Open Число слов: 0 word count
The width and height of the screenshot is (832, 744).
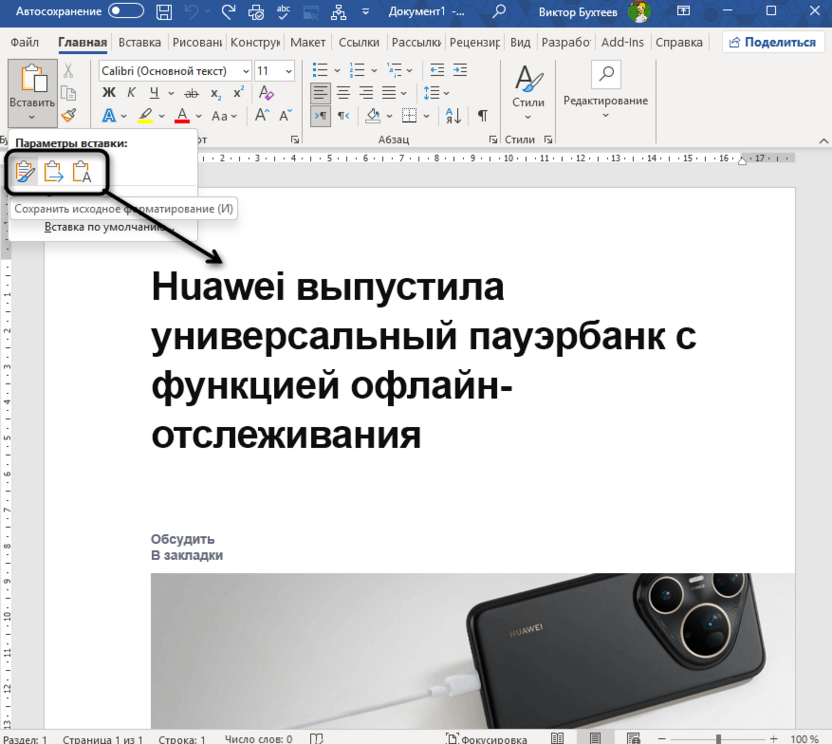tap(258, 739)
